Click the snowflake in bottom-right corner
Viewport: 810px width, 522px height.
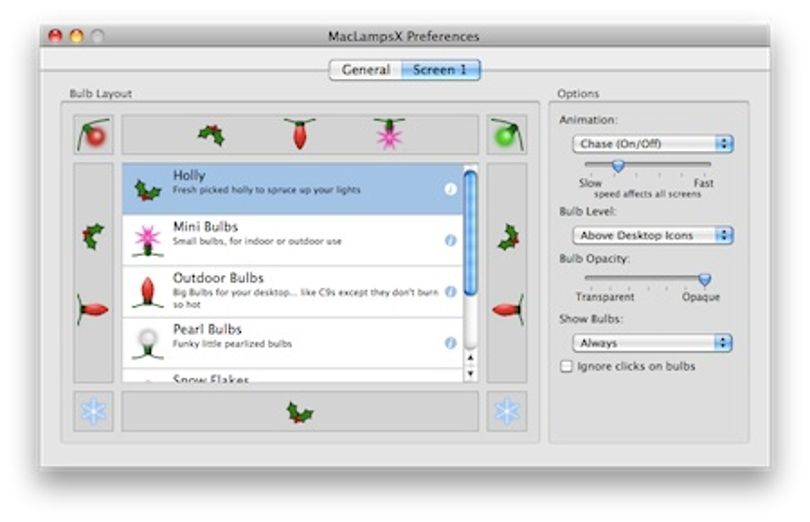(507, 411)
